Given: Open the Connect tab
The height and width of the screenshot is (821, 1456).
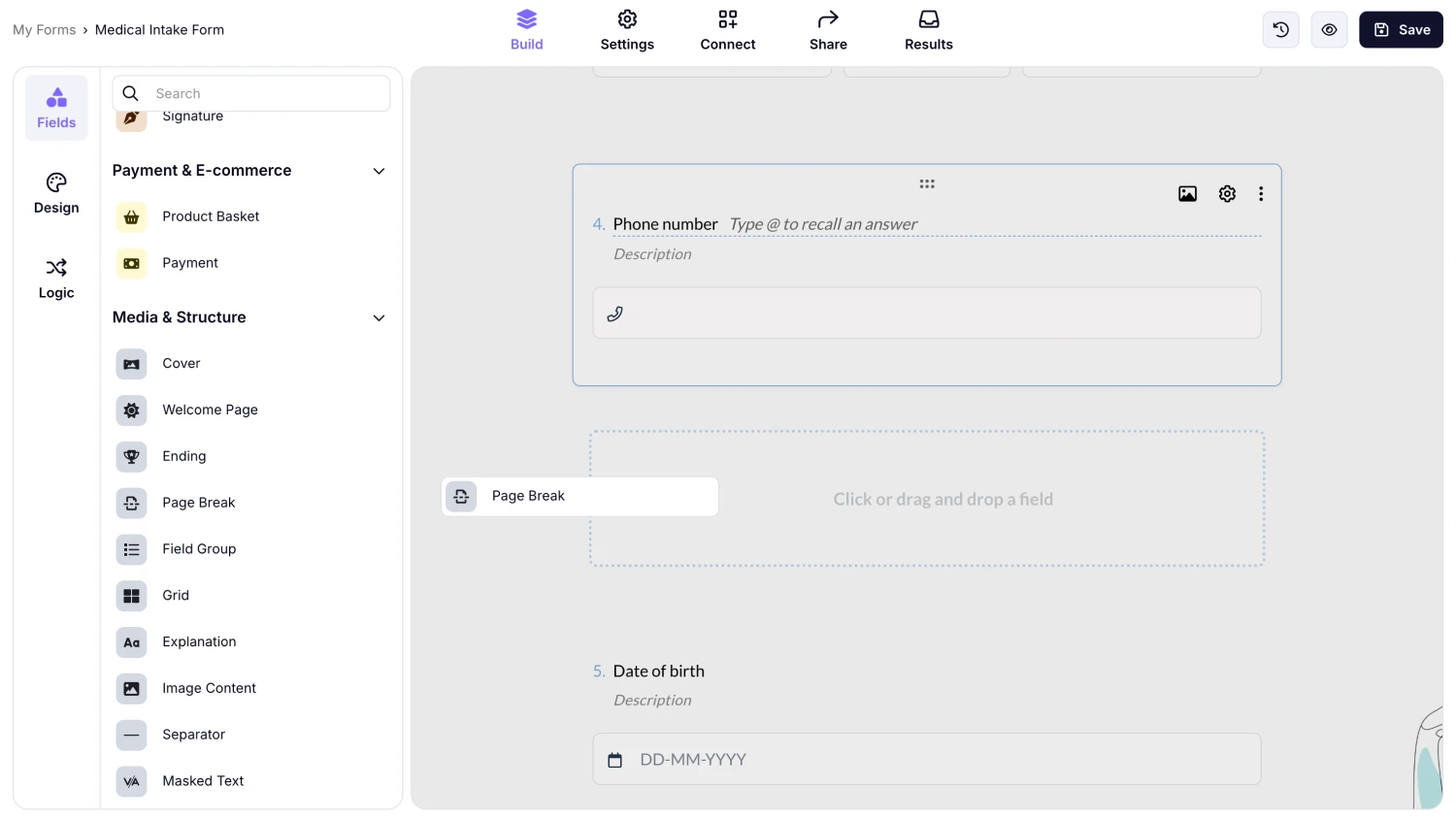Looking at the screenshot, I should click(727, 29).
